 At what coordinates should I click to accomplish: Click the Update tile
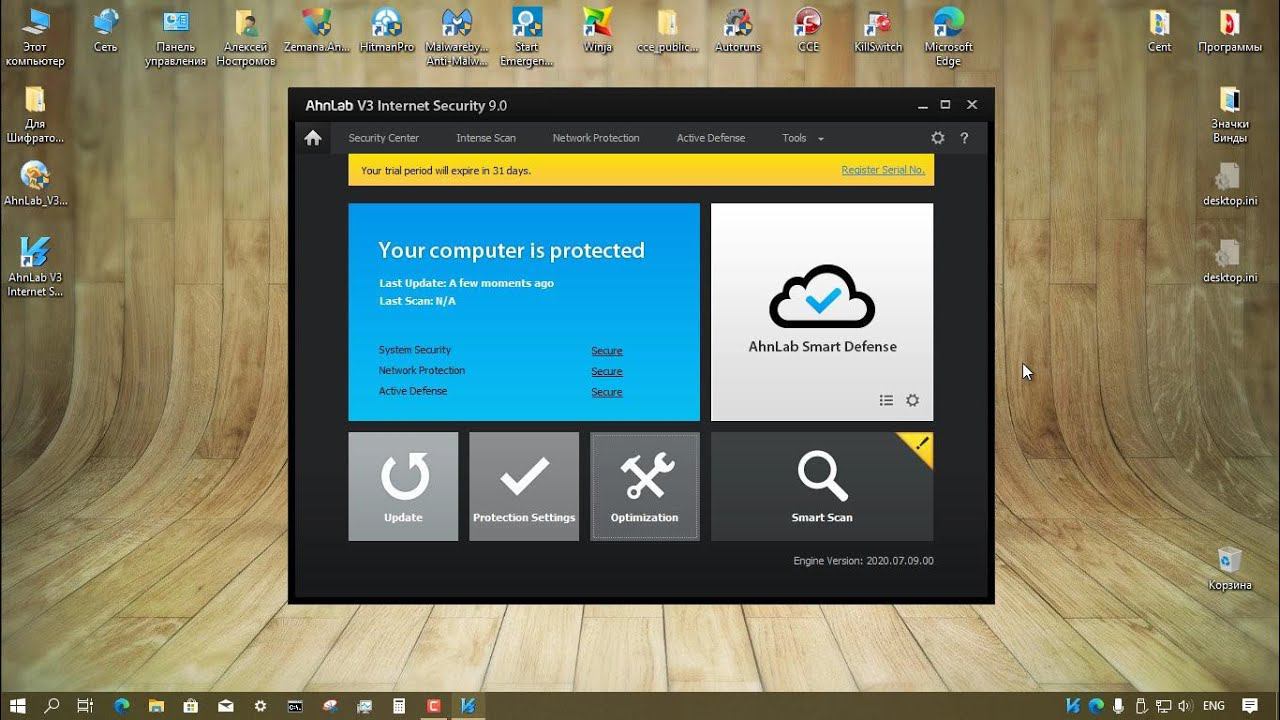tap(403, 486)
